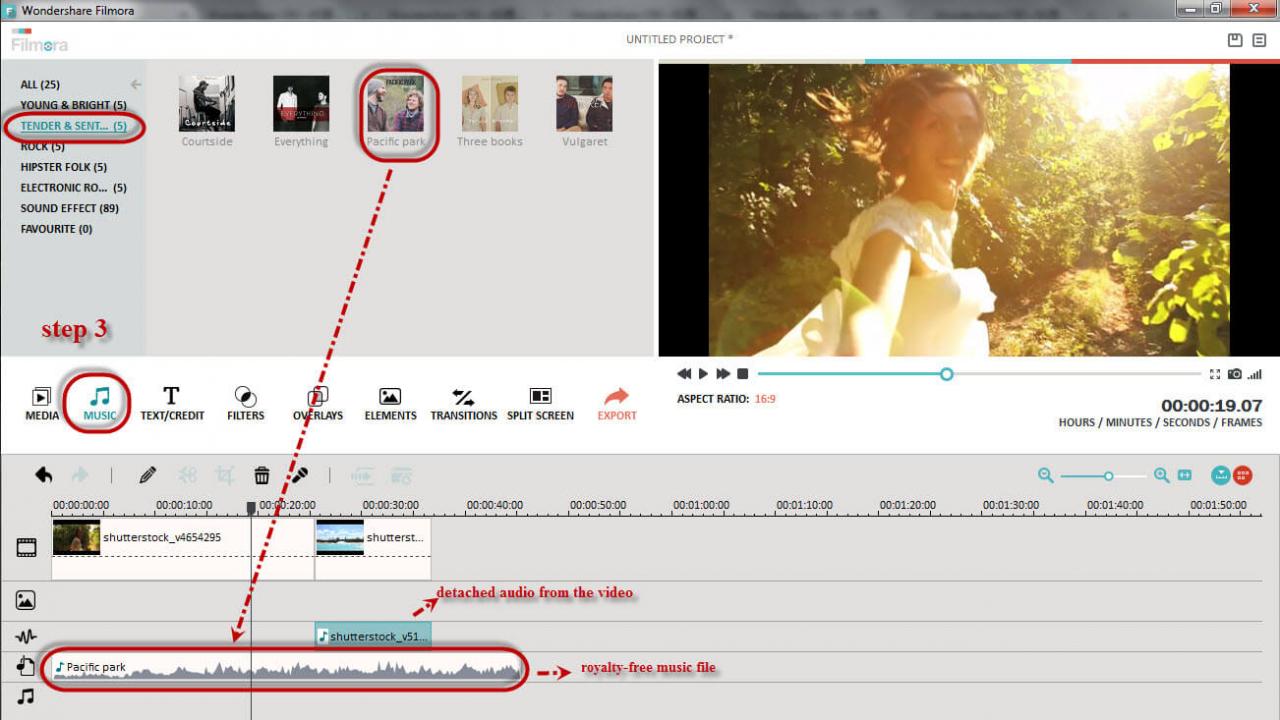Enter full-screen preview mode
Screen dimensions: 1280x720
point(1215,374)
